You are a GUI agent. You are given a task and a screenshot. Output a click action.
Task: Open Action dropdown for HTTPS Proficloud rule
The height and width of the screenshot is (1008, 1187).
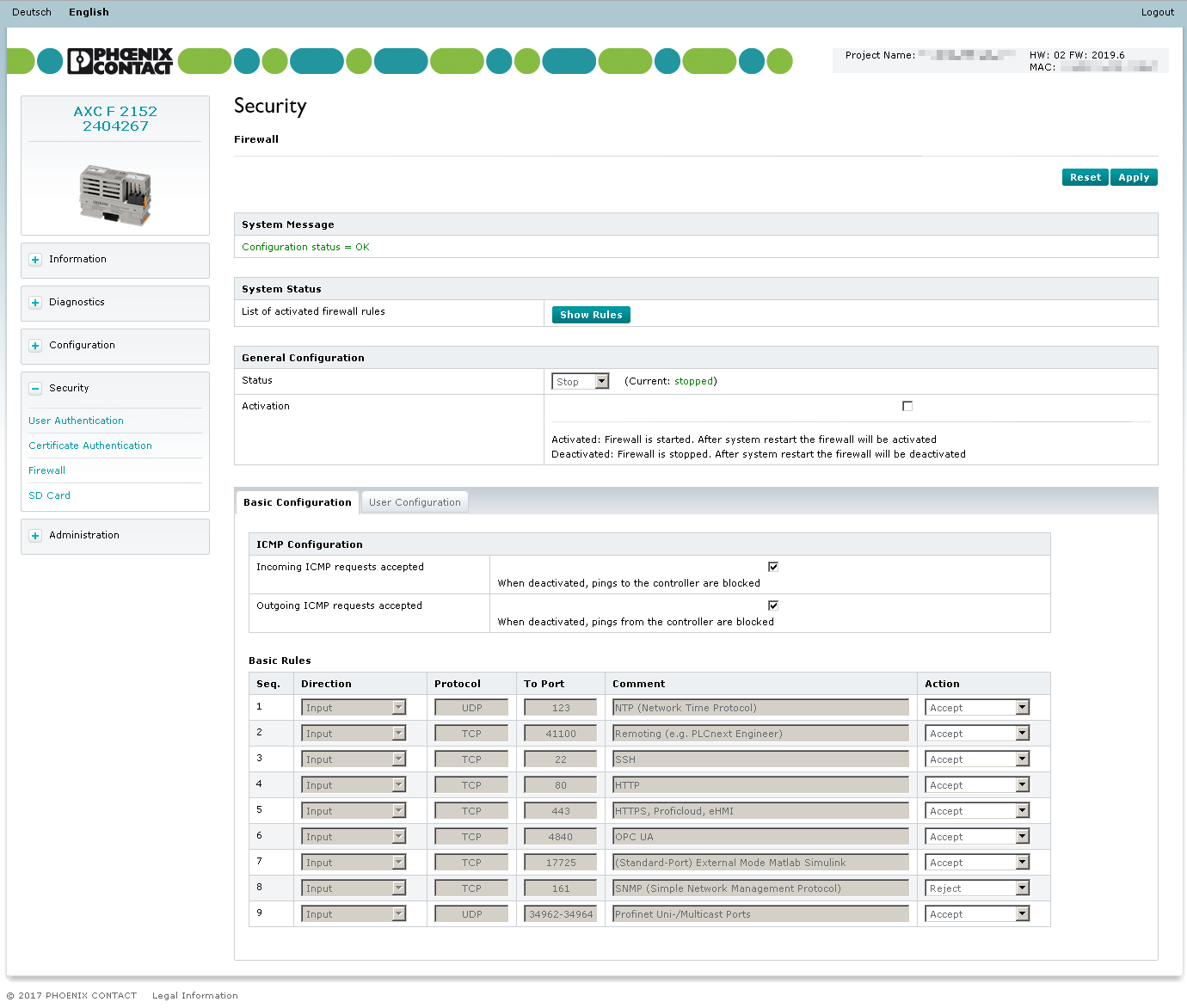tap(977, 811)
